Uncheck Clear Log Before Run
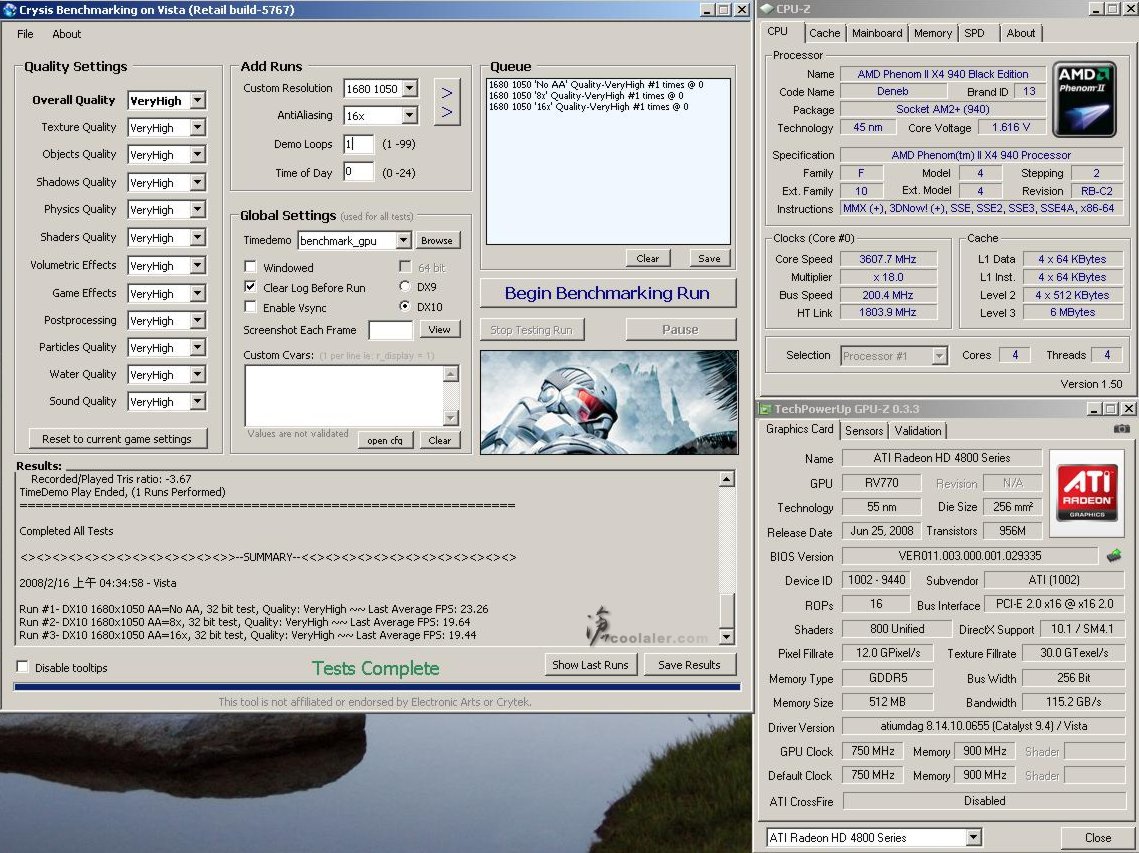The height and width of the screenshot is (853, 1139). pos(251,287)
